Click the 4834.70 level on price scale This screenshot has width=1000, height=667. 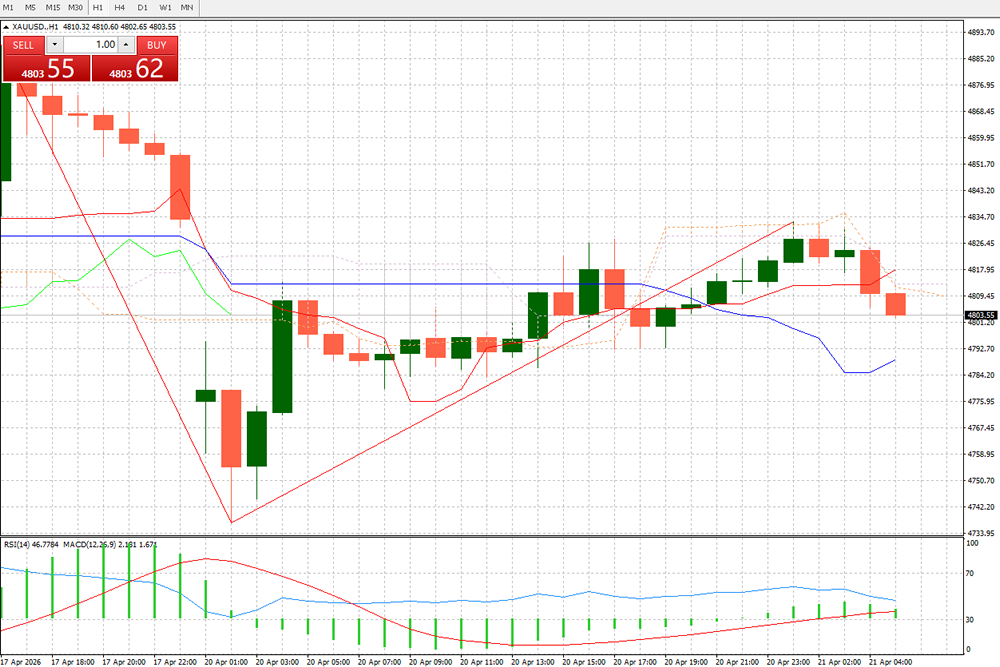979,217
